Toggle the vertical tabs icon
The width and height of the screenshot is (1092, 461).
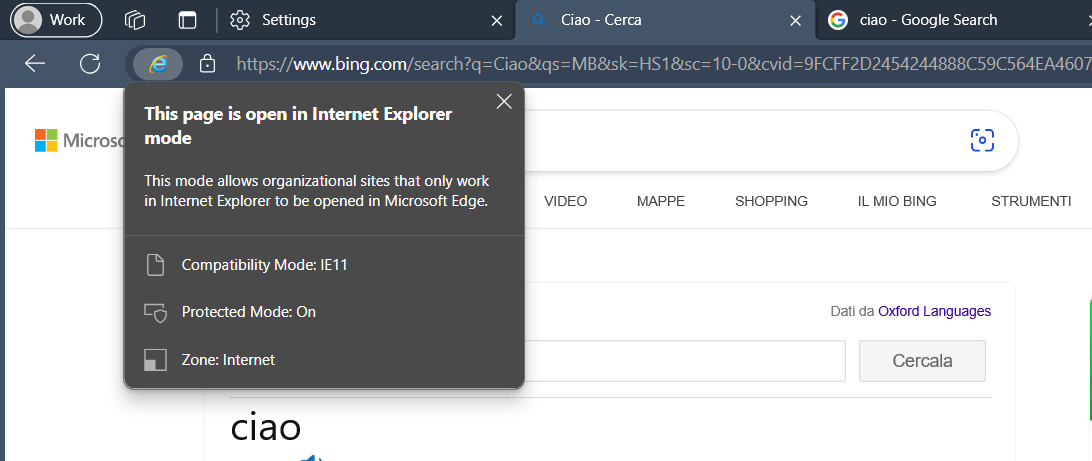(187, 20)
